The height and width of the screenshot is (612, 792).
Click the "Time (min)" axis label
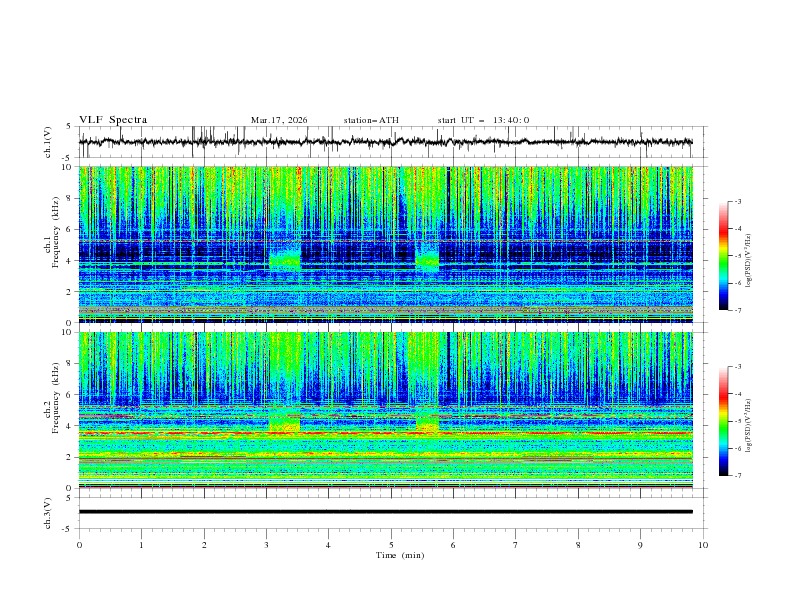click(400, 555)
